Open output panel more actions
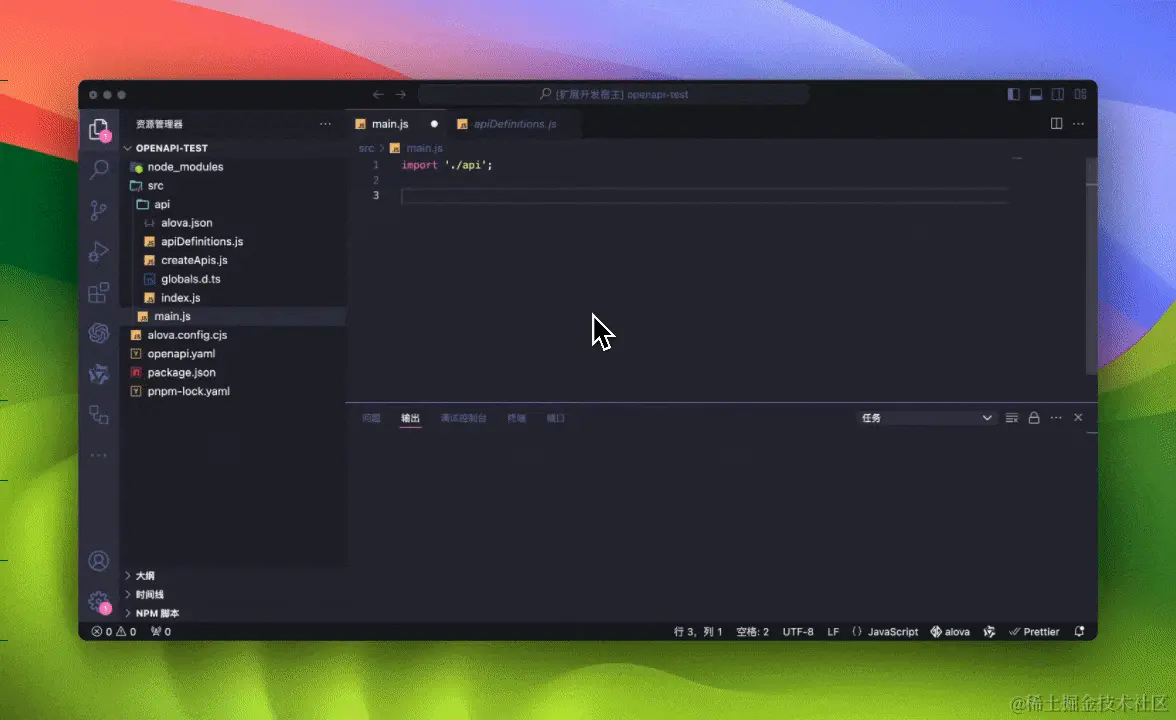 tap(1056, 418)
